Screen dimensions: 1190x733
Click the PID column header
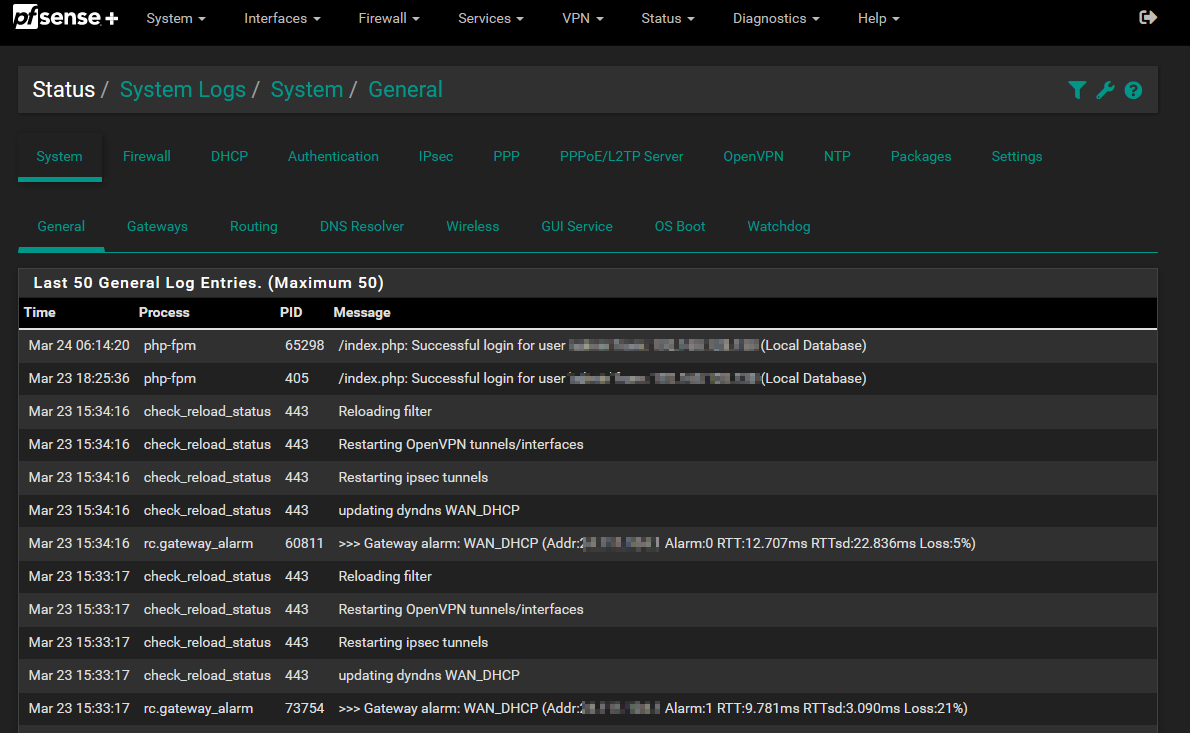291,313
